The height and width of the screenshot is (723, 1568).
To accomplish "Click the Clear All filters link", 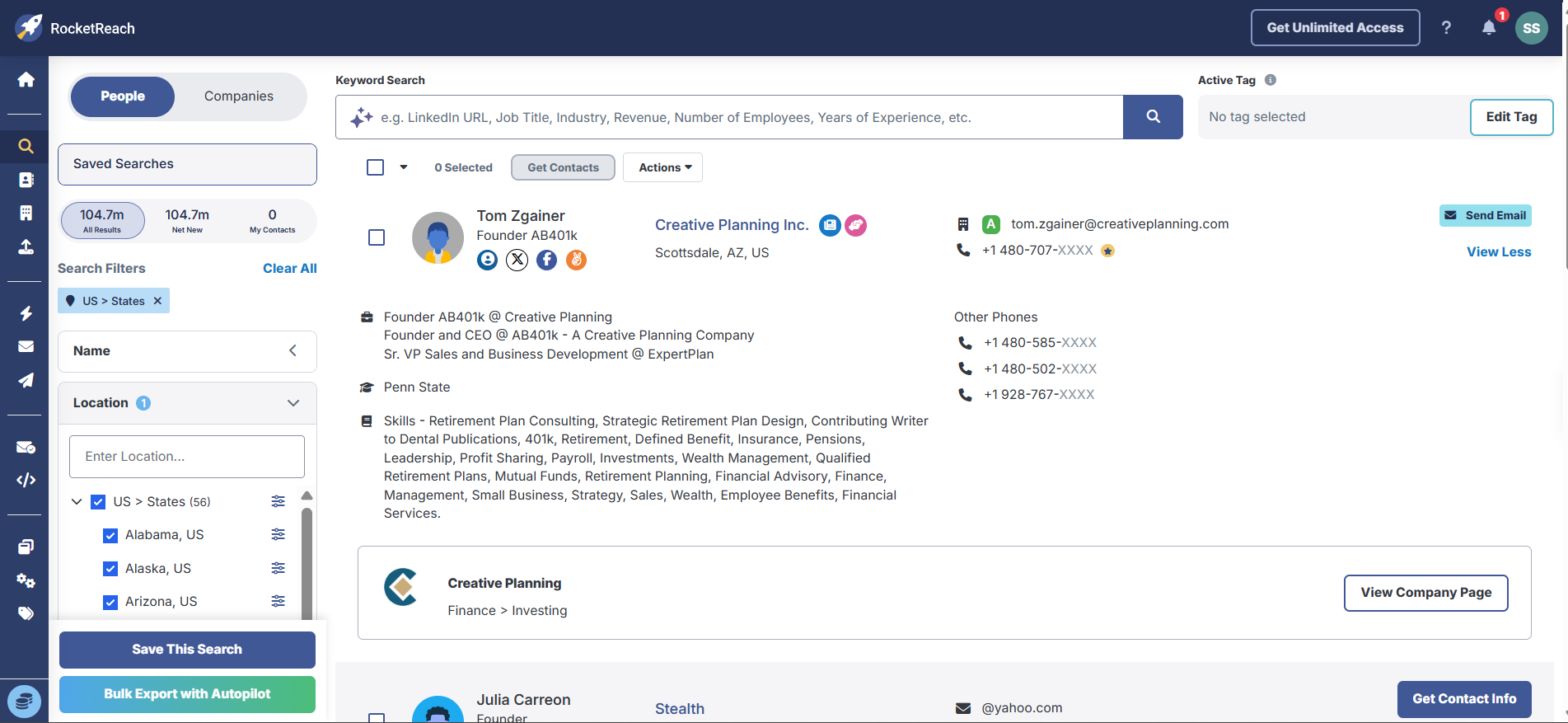I will pyautogui.click(x=290, y=269).
